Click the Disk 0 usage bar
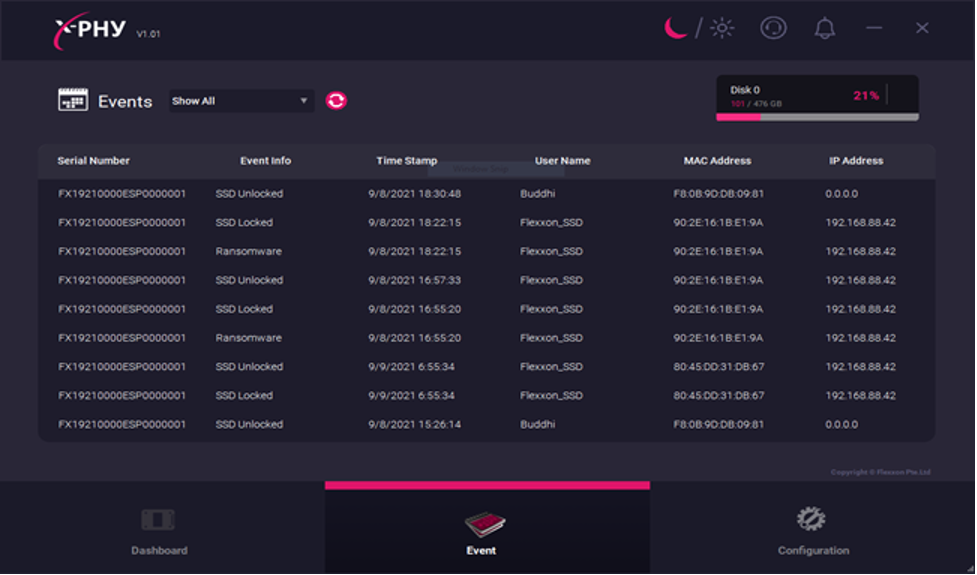 pyautogui.click(x=817, y=117)
